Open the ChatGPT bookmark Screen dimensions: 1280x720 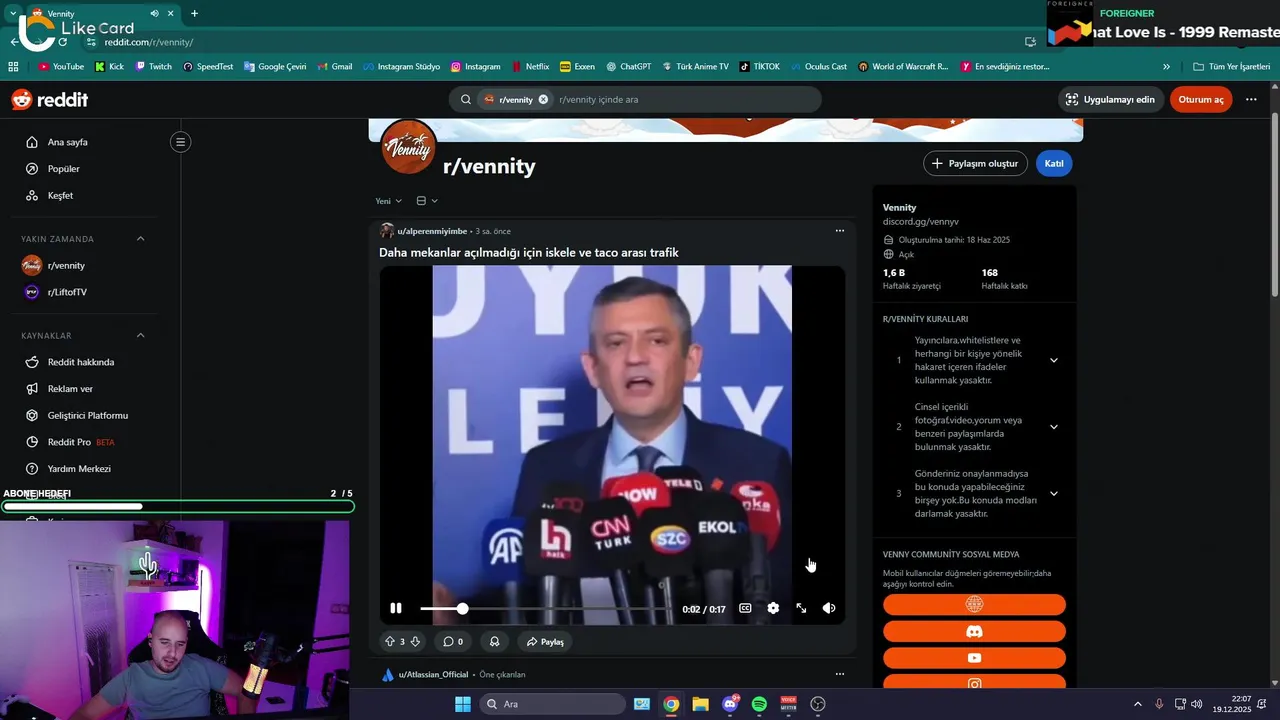[x=628, y=67]
